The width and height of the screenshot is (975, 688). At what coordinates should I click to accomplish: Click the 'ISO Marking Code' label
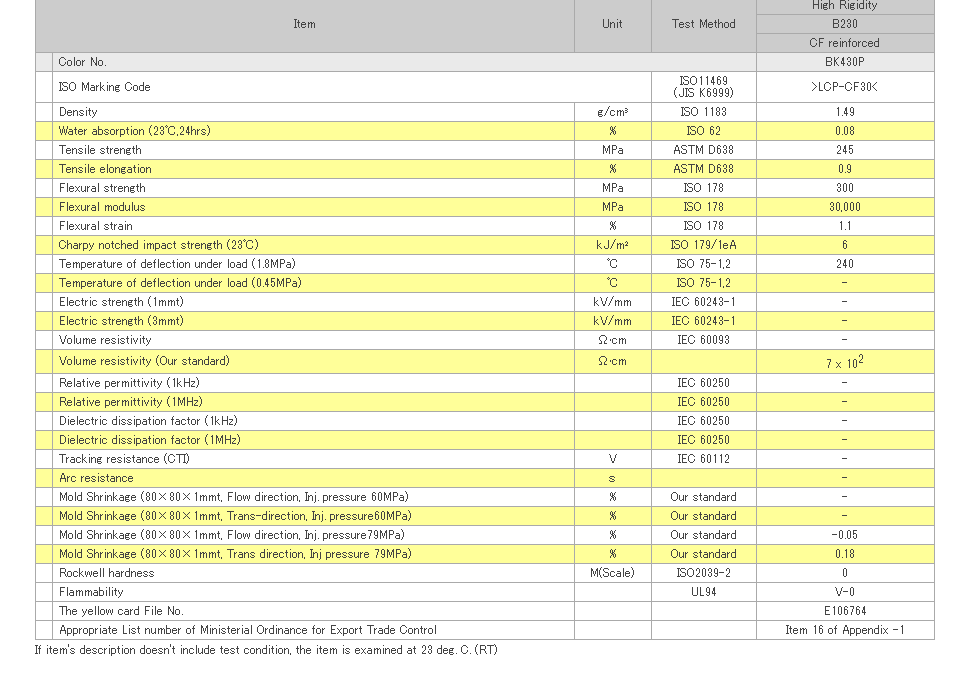click(104, 87)
